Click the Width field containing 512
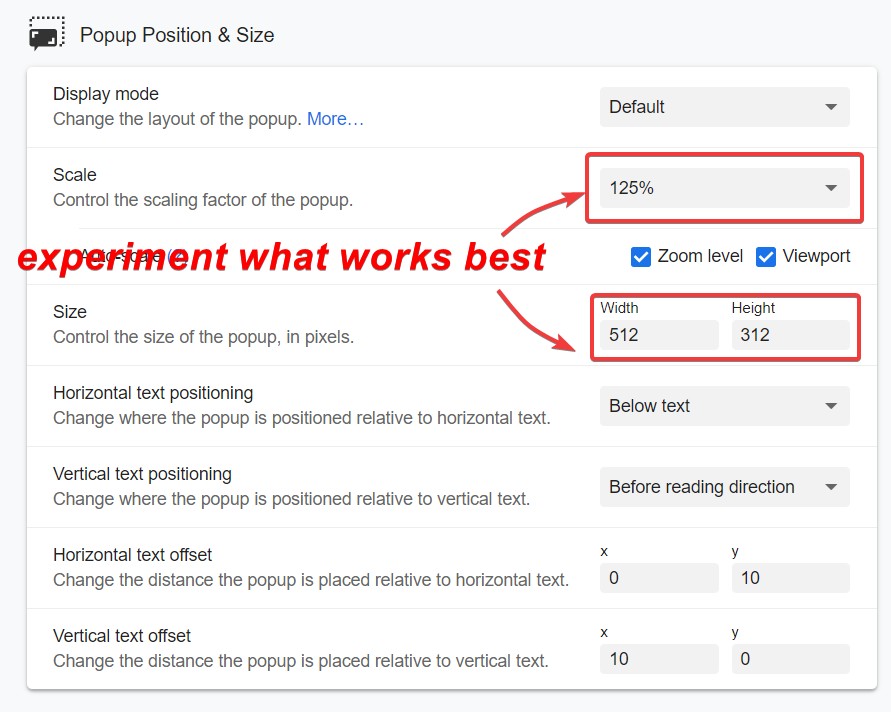Viewport: 891px width, 712px height. click(x=658, y=335)
